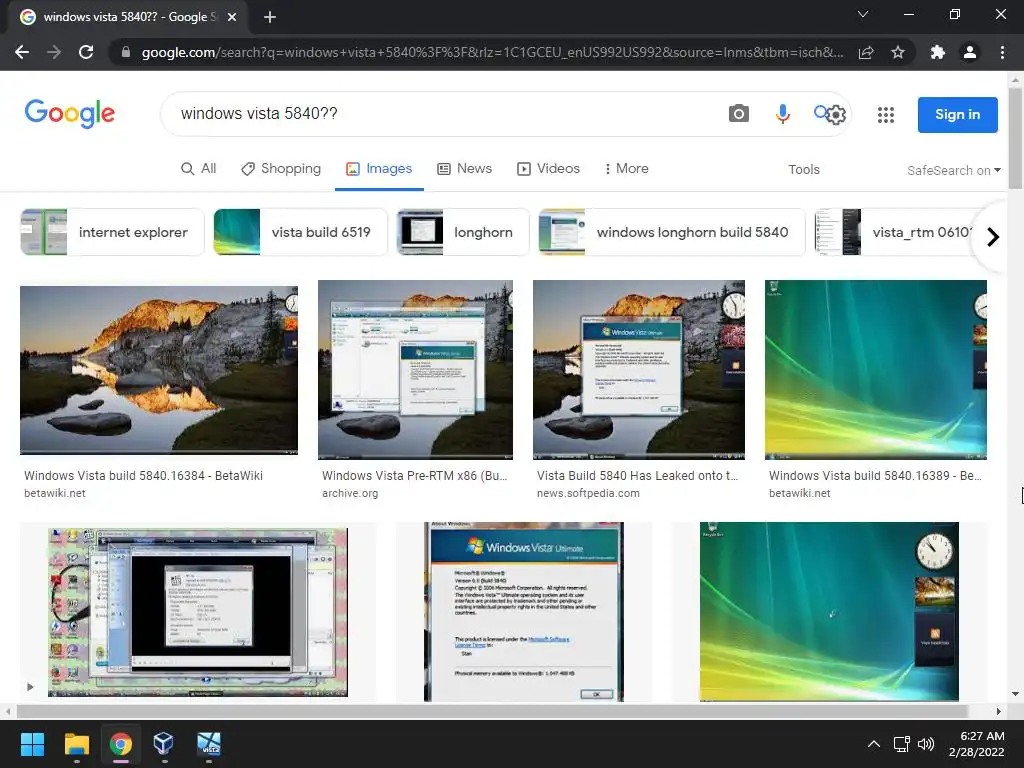Select the Images tab
The height and width of the screenshot is (768, 1024).
379,168
